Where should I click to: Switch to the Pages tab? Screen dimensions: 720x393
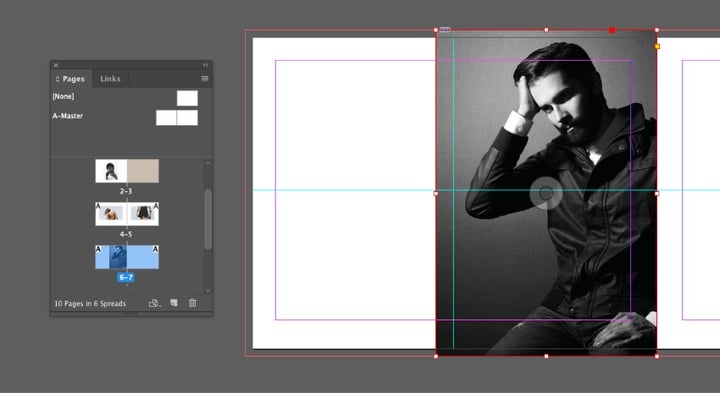point(71,79)
